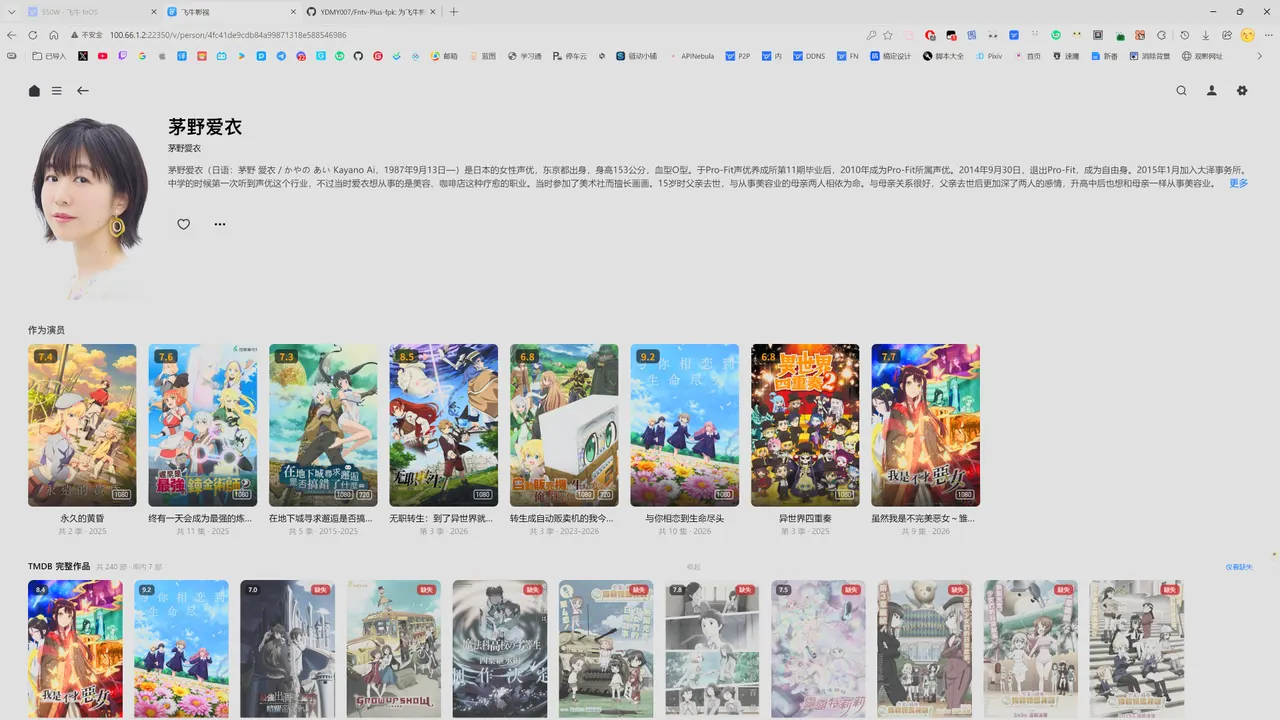Open the 学习通 bookmark
The width and height of the screenshot is (1280, 720).
(x=524, y=56)
